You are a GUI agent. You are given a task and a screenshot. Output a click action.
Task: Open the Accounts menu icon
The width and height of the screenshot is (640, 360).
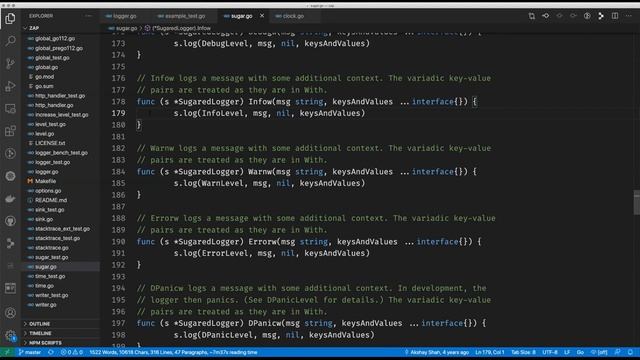(x=11, y=313)
